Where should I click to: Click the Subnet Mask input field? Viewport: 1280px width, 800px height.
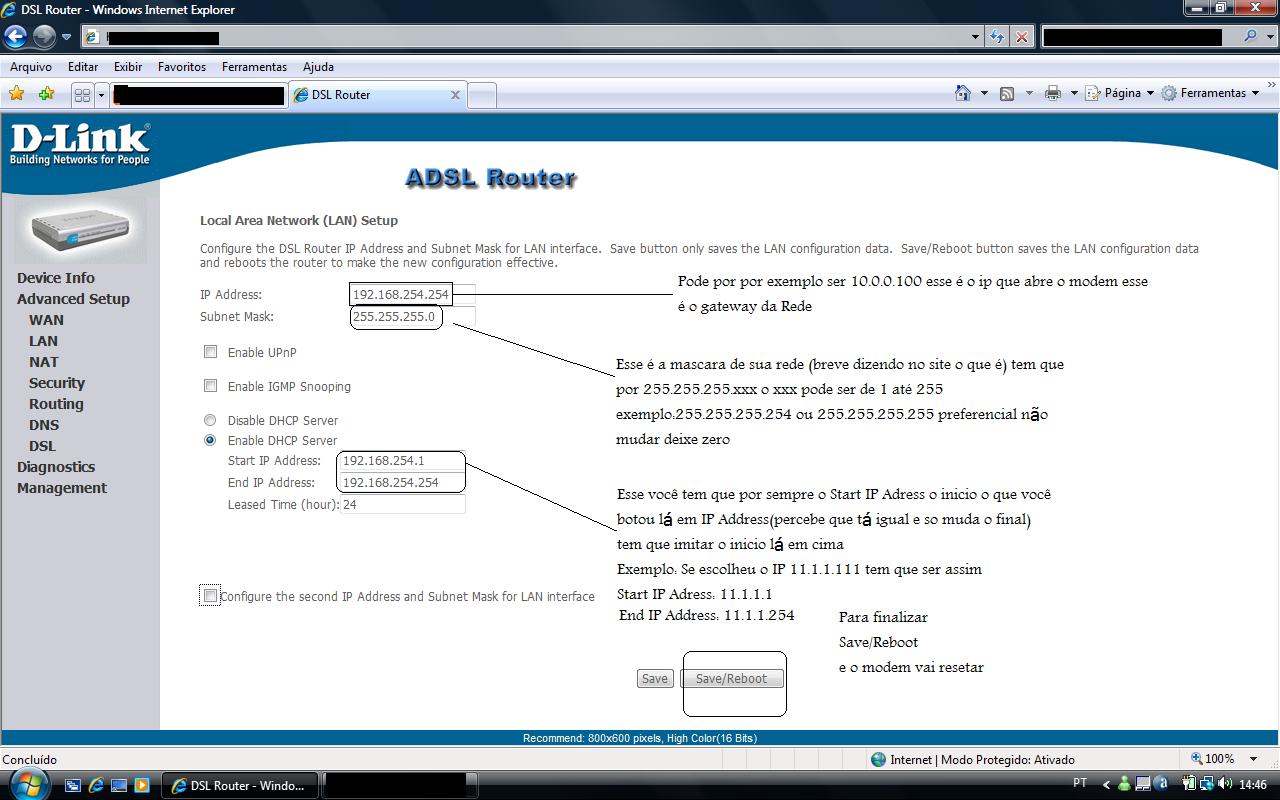(x=413, y=317)
